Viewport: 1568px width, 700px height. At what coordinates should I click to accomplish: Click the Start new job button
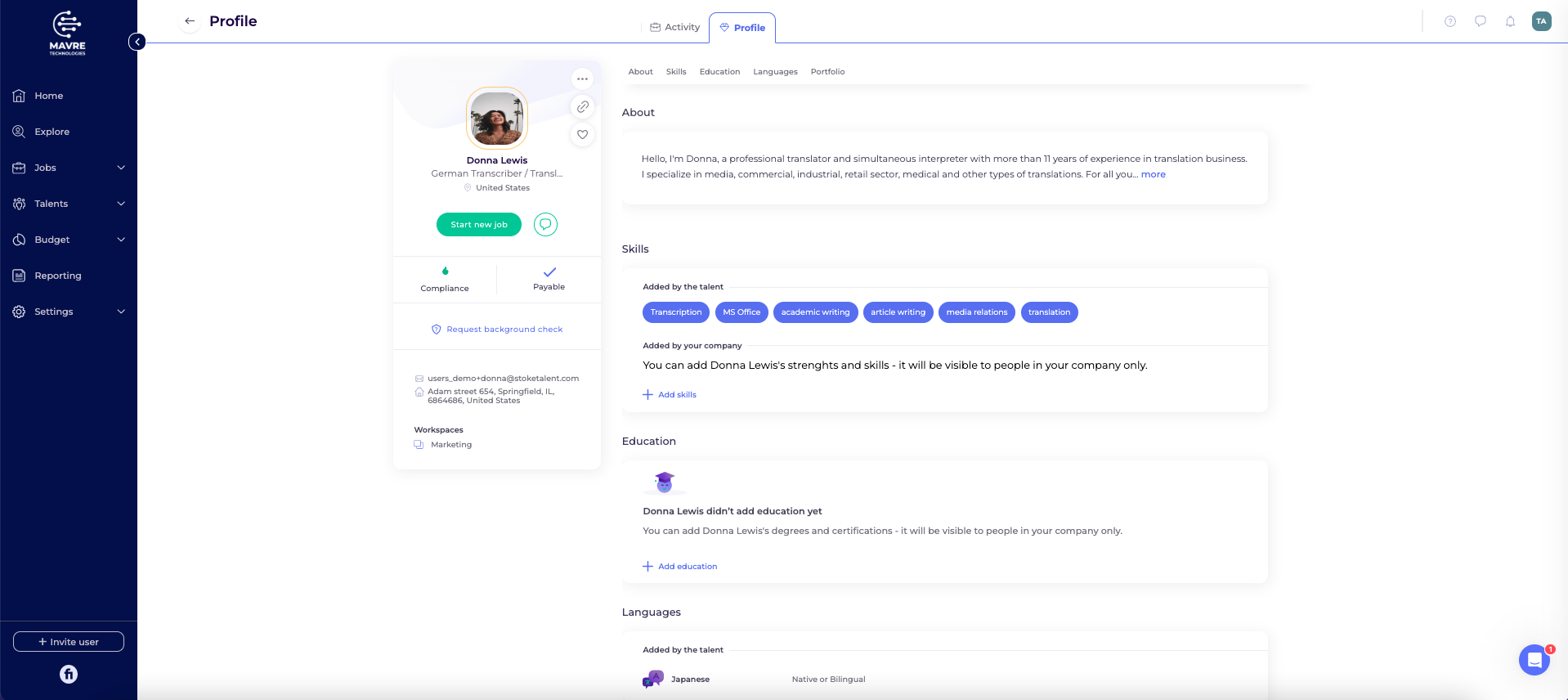point(479,224)
